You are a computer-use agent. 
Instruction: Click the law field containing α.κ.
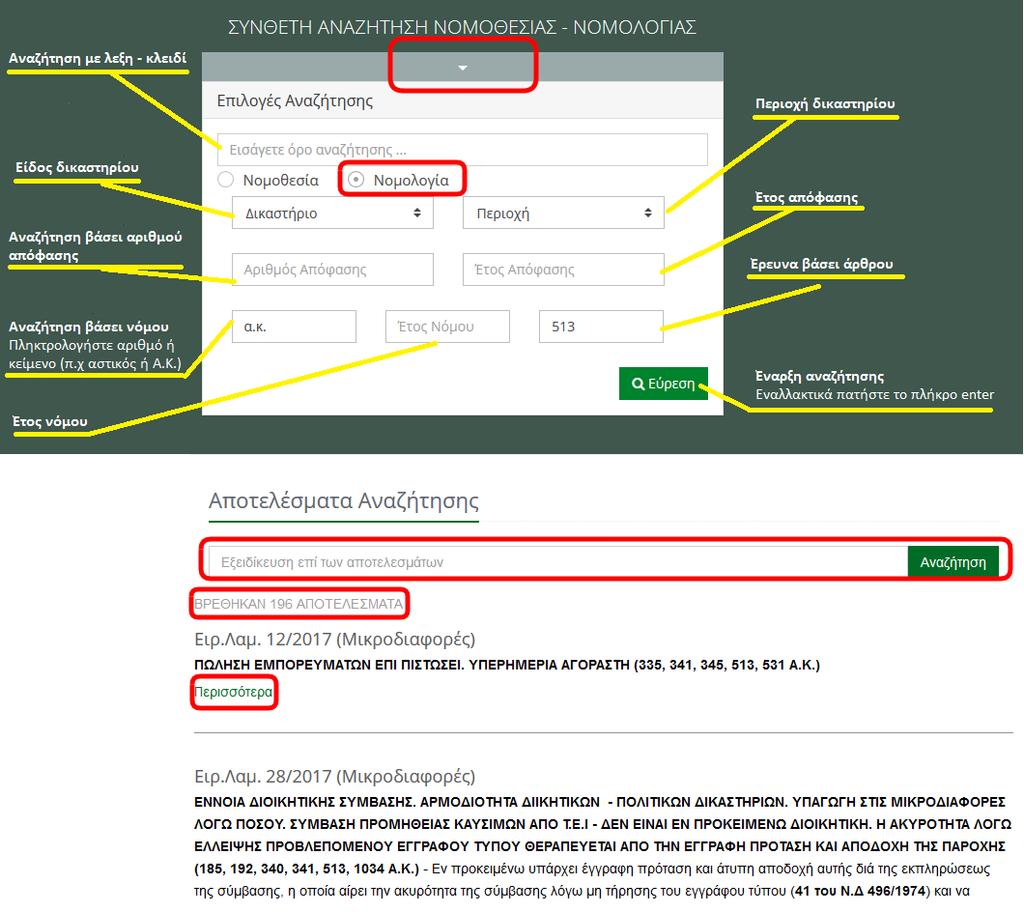pyautogui.click(x=294, y=327)
